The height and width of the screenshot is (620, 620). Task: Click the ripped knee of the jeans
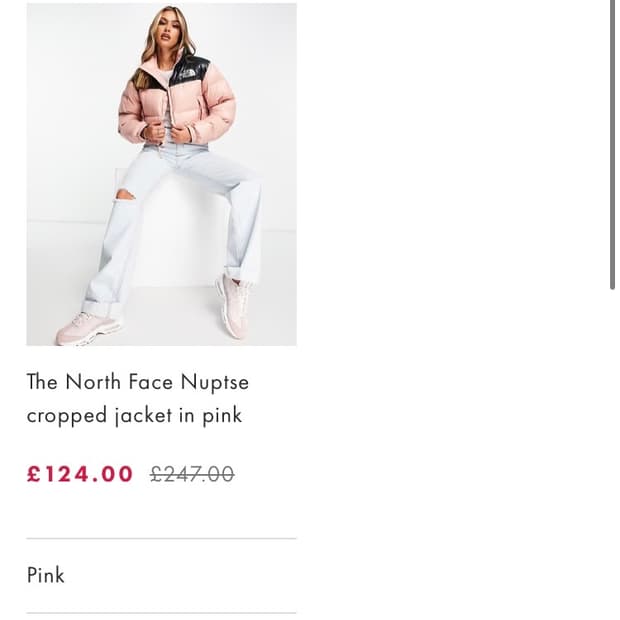125,196
